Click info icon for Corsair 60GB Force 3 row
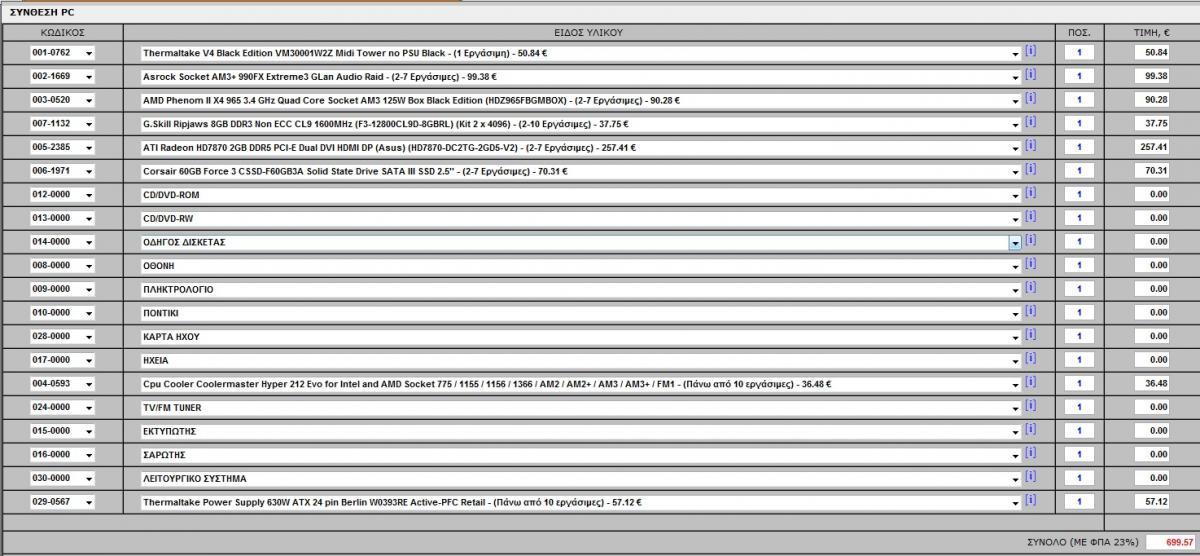 (1030, 169)
